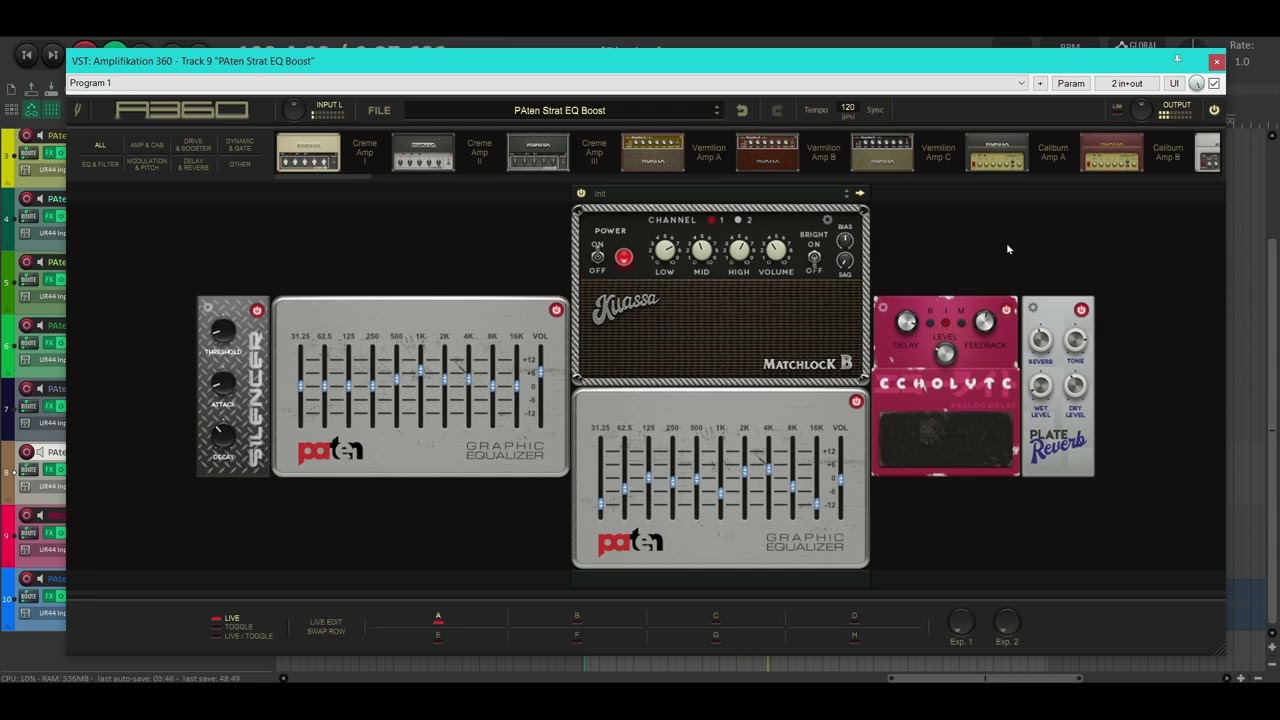This screenshot has height=720, width=1280.
Task: Click the Matchlock amp settings gear icon
Action: click(827, 220)
